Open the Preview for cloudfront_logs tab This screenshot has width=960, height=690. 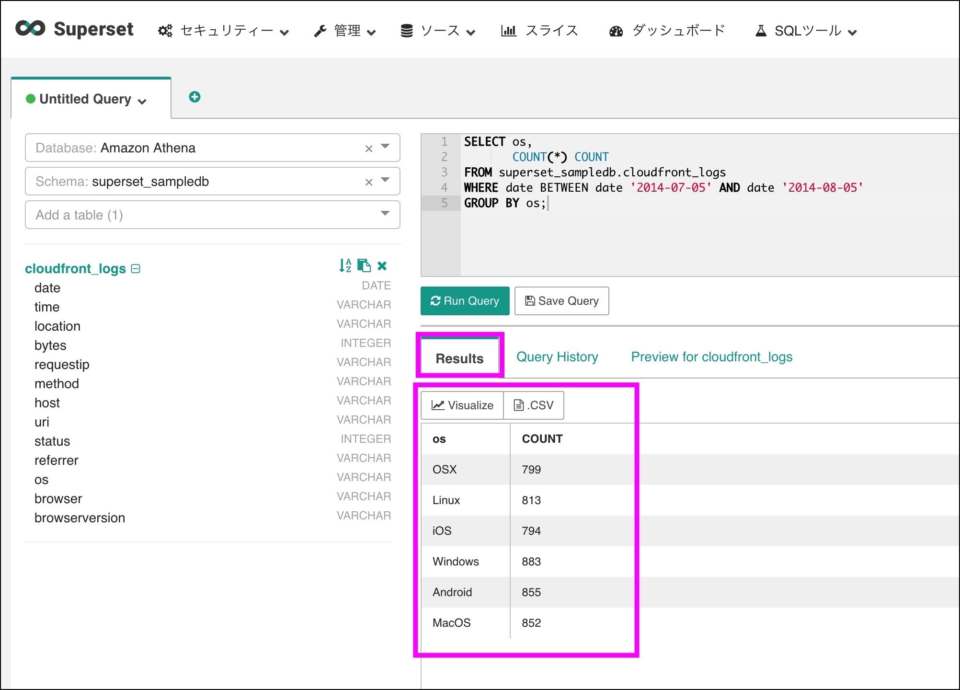point(711,356)
